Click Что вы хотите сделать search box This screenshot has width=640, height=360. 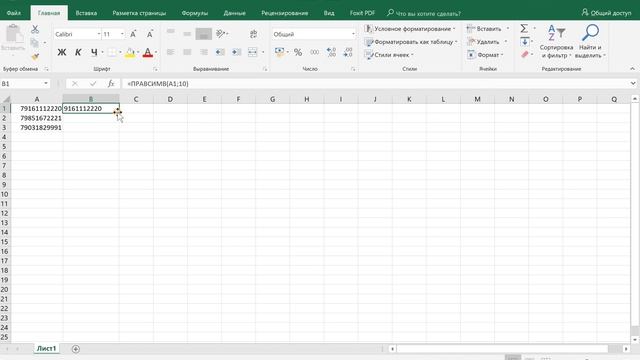coord(424,13)
